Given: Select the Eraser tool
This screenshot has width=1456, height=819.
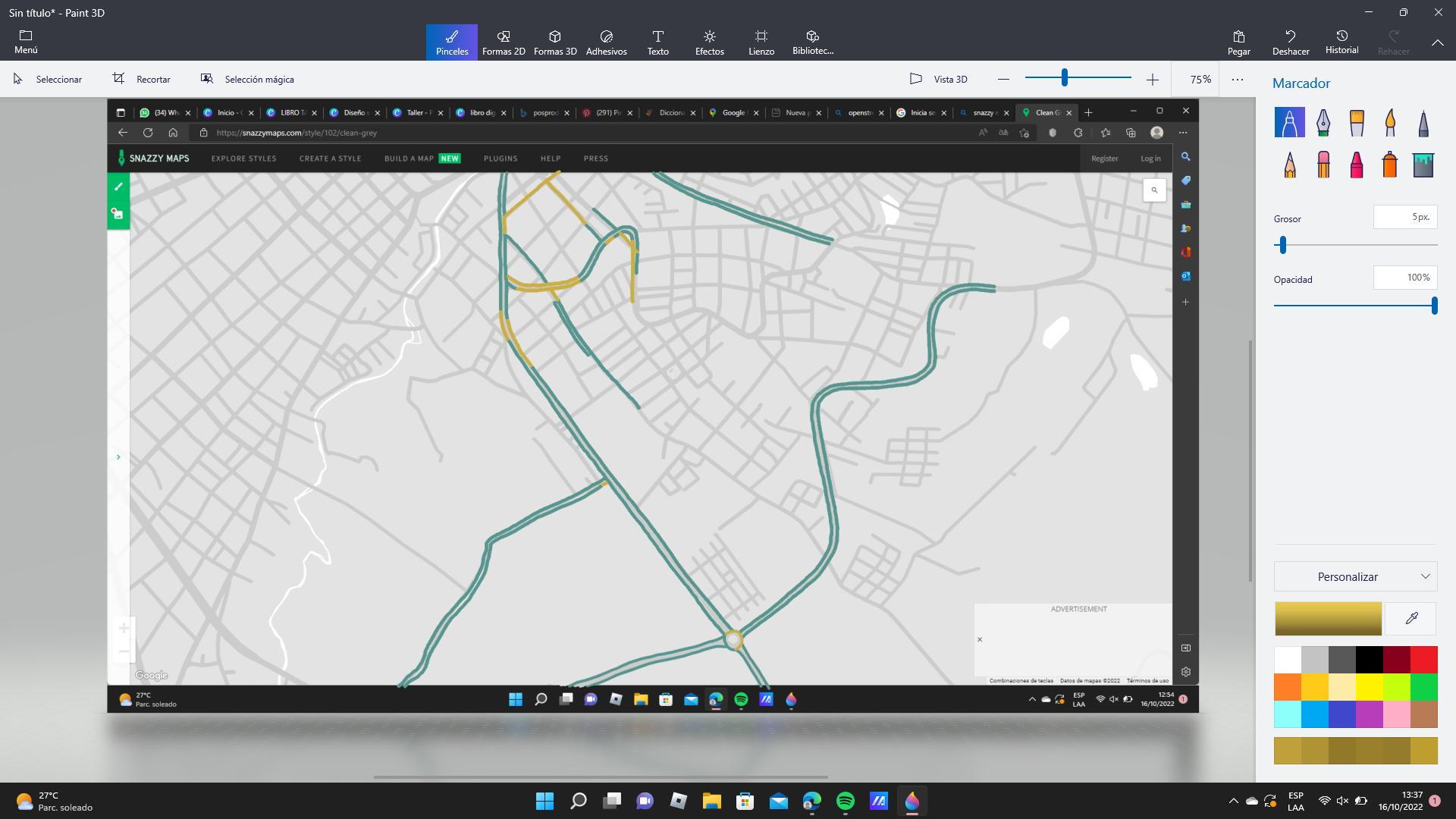Looking at the screenshot, I should [1323, 165].
